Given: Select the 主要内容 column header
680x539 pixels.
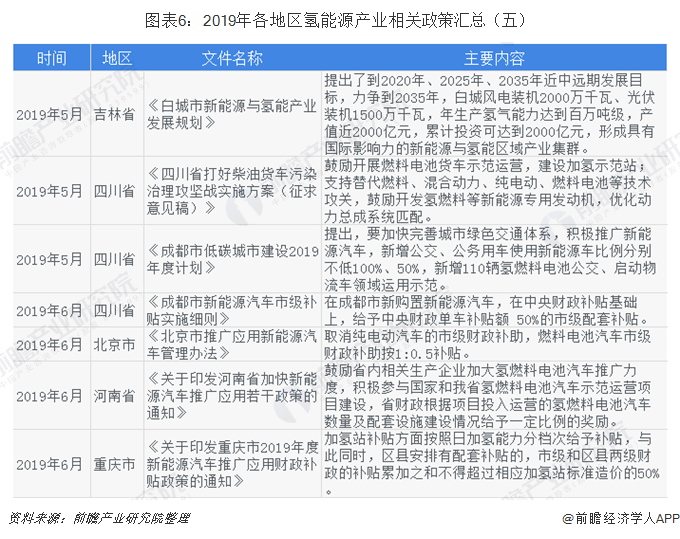Looking at the screenshot, I should [494, 58].
